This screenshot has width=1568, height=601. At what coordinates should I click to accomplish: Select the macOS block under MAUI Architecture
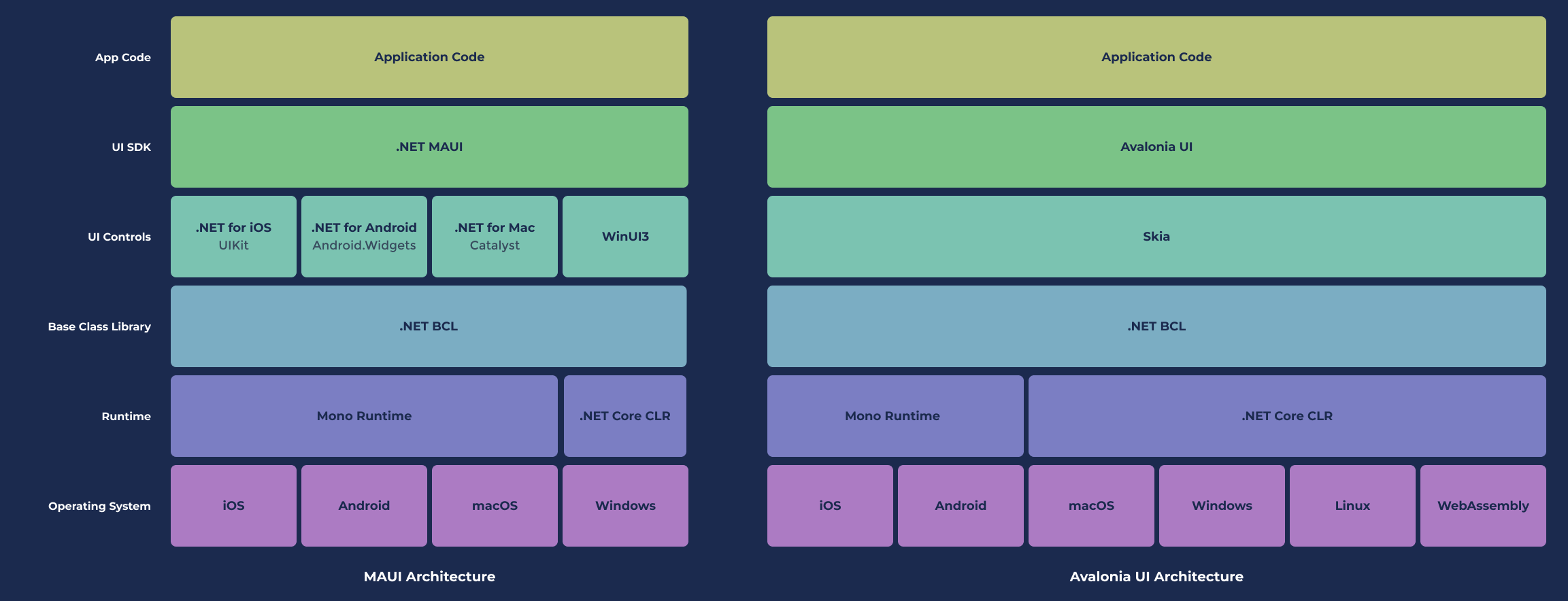495,506
